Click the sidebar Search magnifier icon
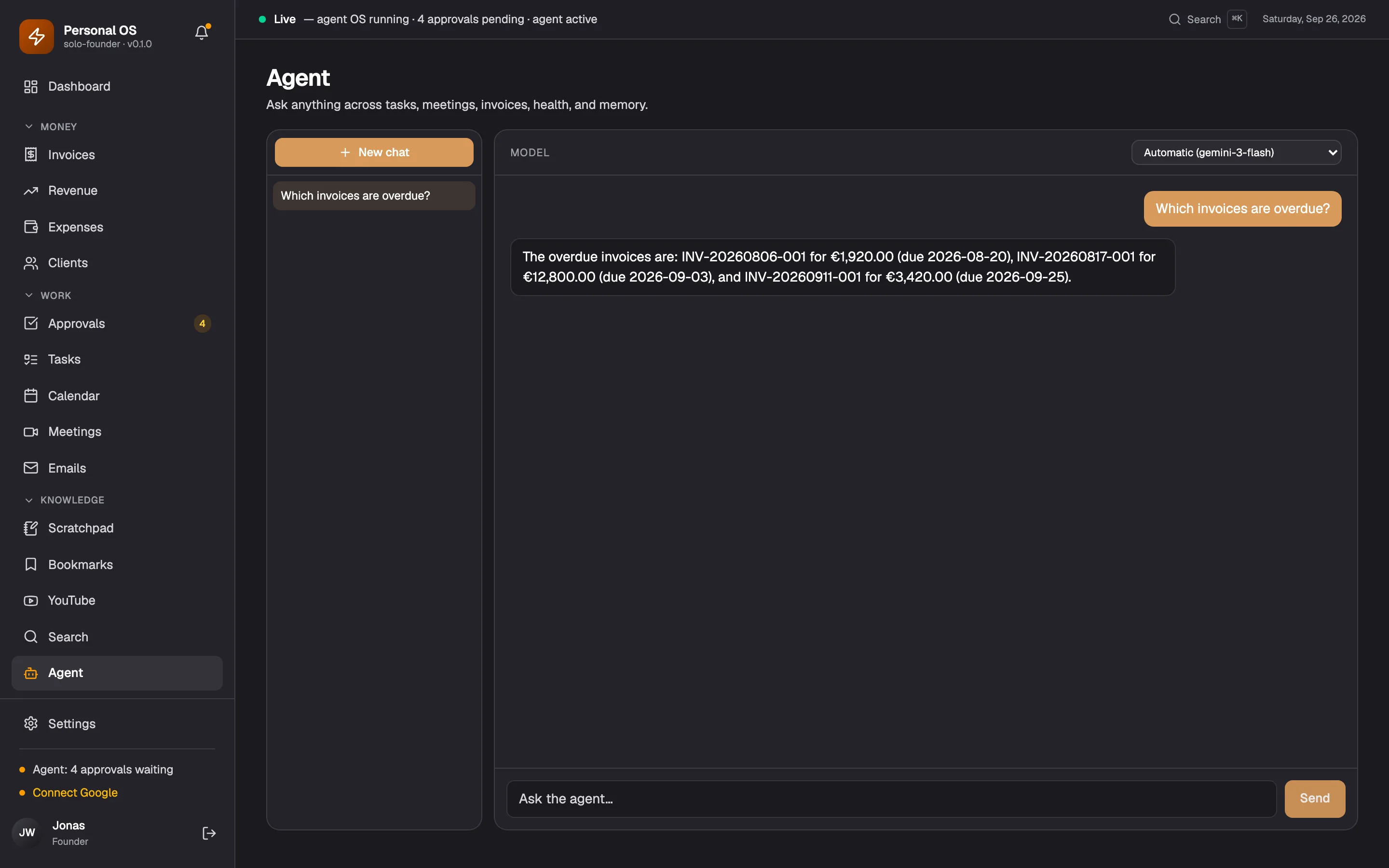1389x868 pixels. coord(31,637)
